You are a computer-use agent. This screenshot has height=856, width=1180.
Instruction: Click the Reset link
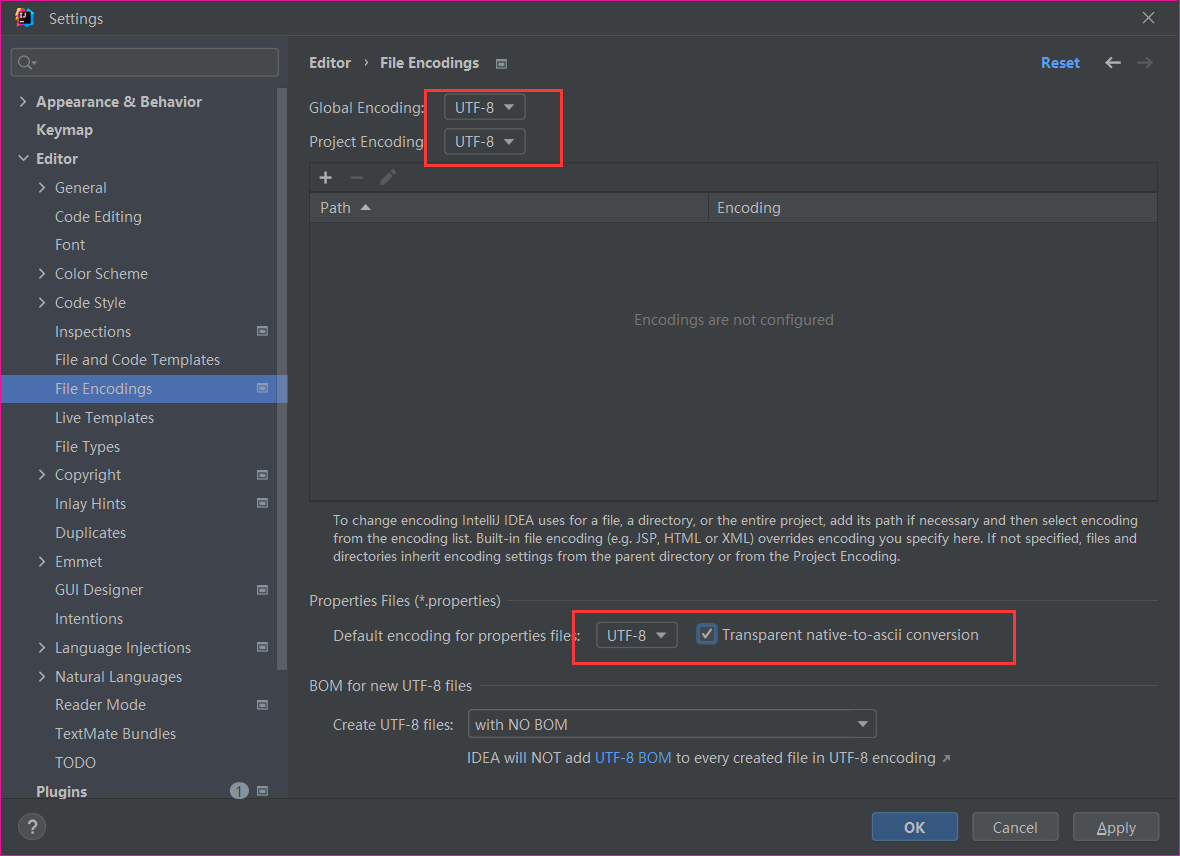pos(1060,62)
